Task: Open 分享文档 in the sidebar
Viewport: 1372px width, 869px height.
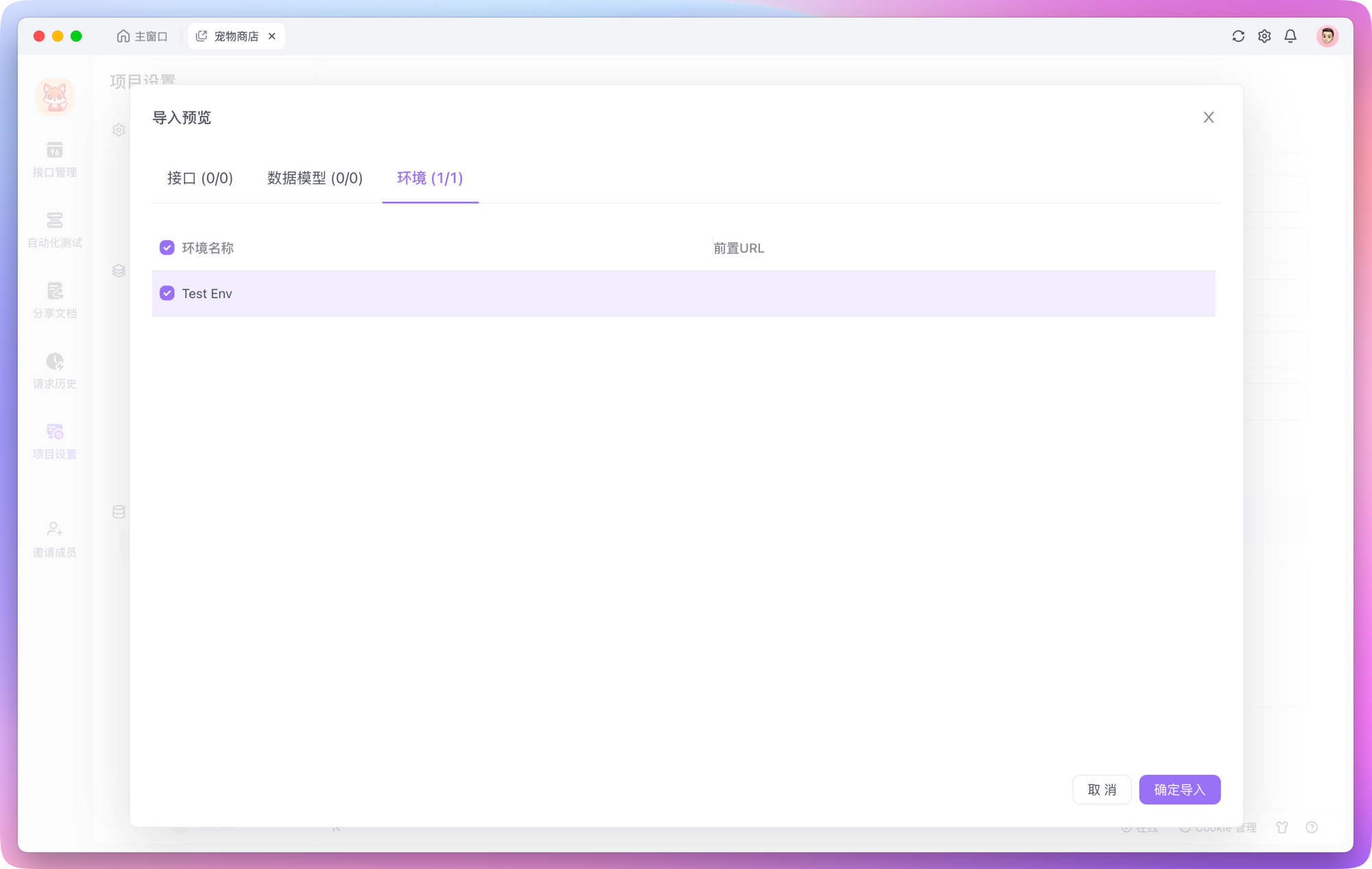Action: pyautogui.click(x=55, y=300)
